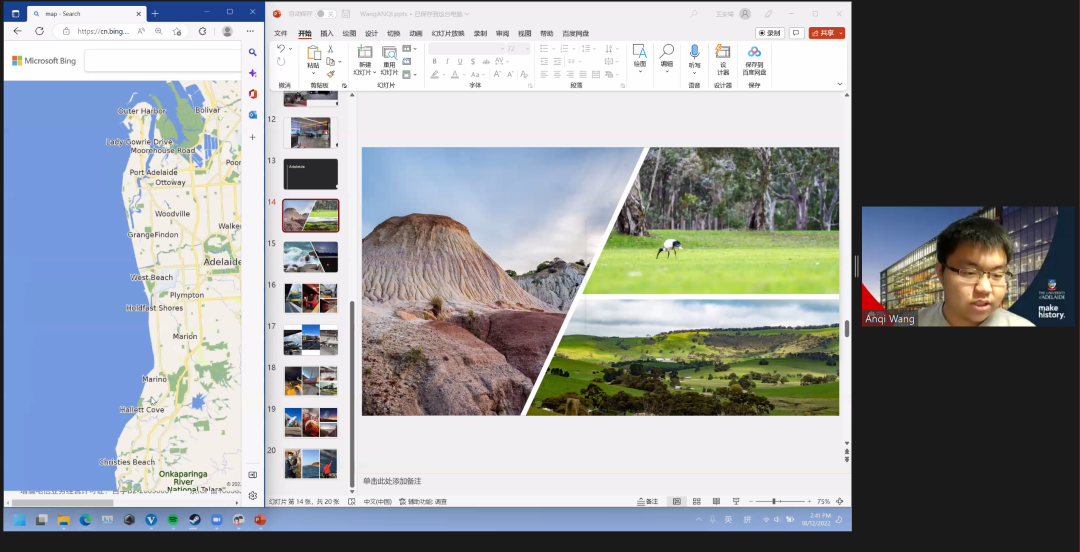The width and height of the screenshot is (1080, 552).
Task: Click the Outlook icon in Edge sidebar
Action: coord(253,115)
